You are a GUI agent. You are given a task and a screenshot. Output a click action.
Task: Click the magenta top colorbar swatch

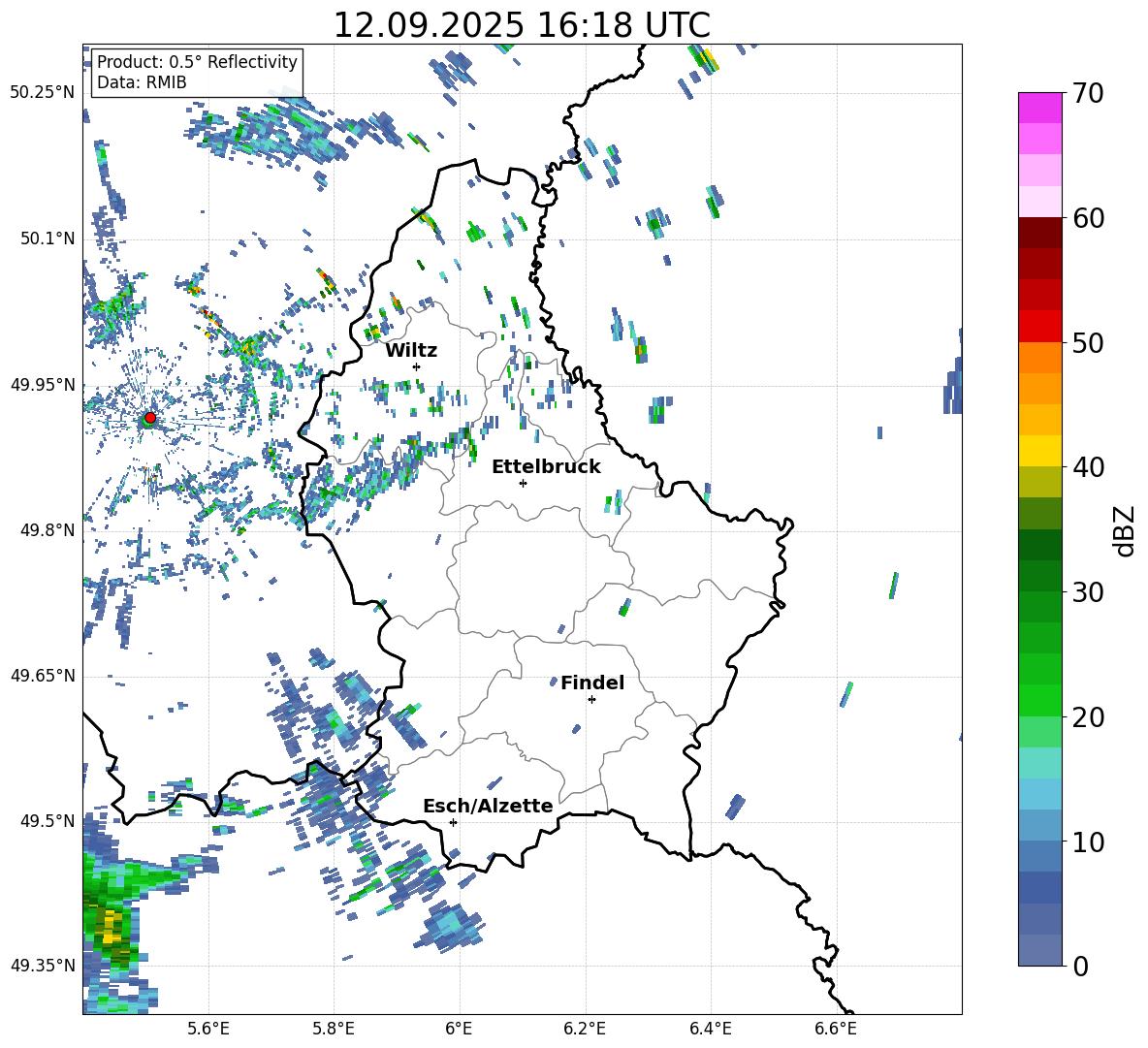tap(1039, 108)
